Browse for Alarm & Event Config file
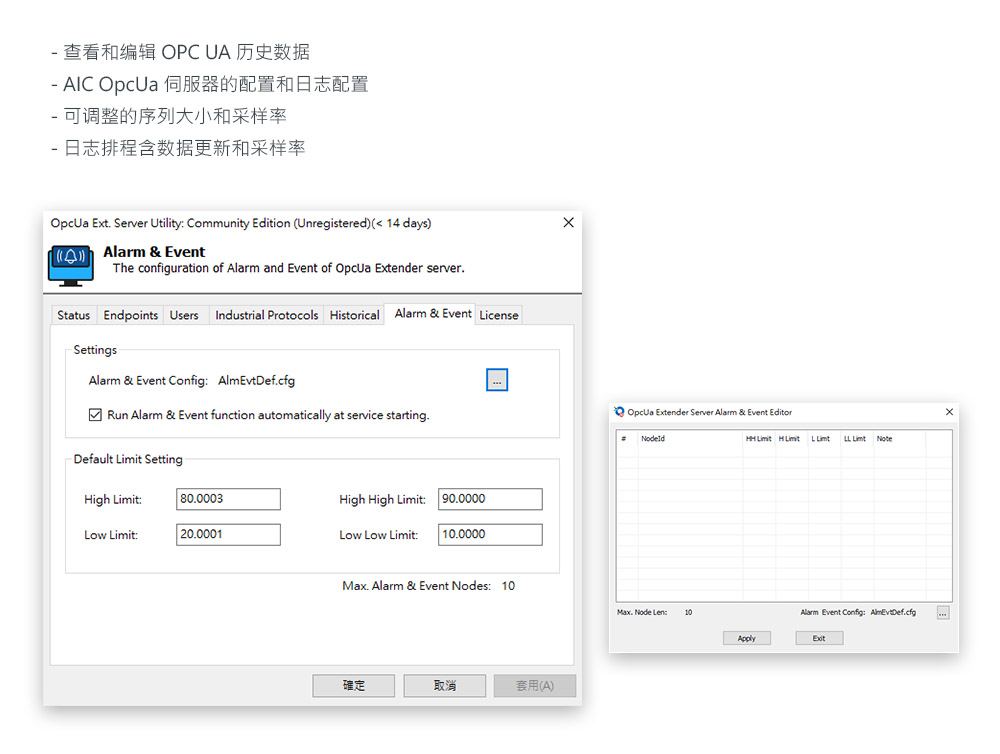1000x754 pixels. tap(497, 380)
